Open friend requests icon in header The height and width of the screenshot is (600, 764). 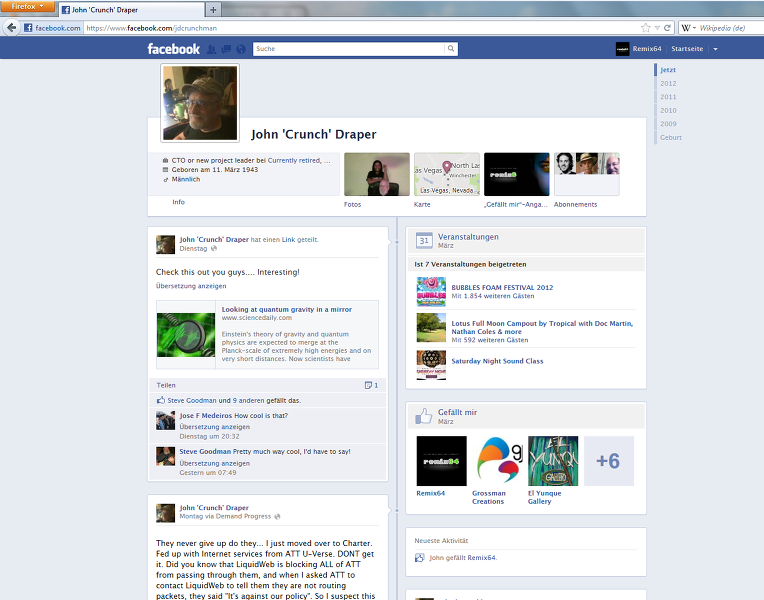[x=211, y=49]
